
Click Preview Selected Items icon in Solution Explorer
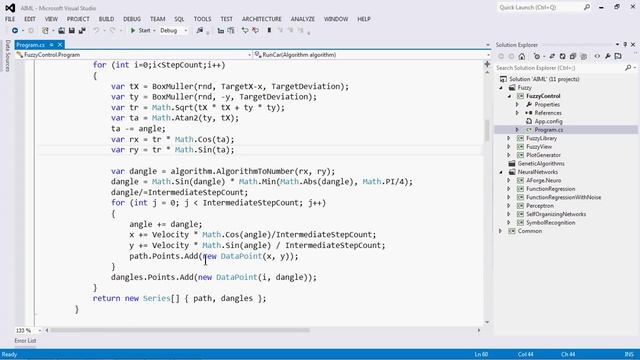pyautogui.click(x=618, y=56)
